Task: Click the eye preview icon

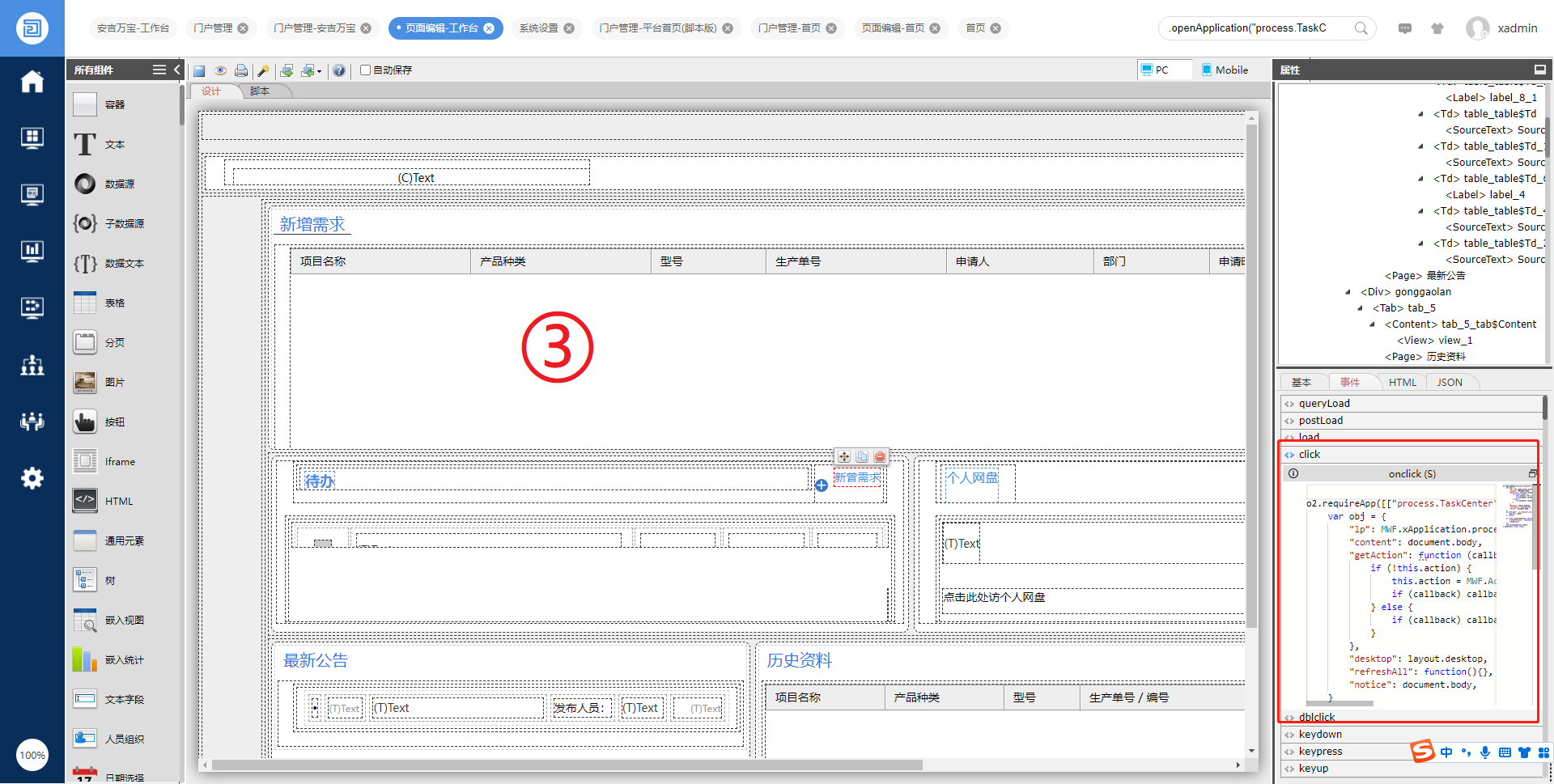Action: pyautogui.click(x=220, y=71)
